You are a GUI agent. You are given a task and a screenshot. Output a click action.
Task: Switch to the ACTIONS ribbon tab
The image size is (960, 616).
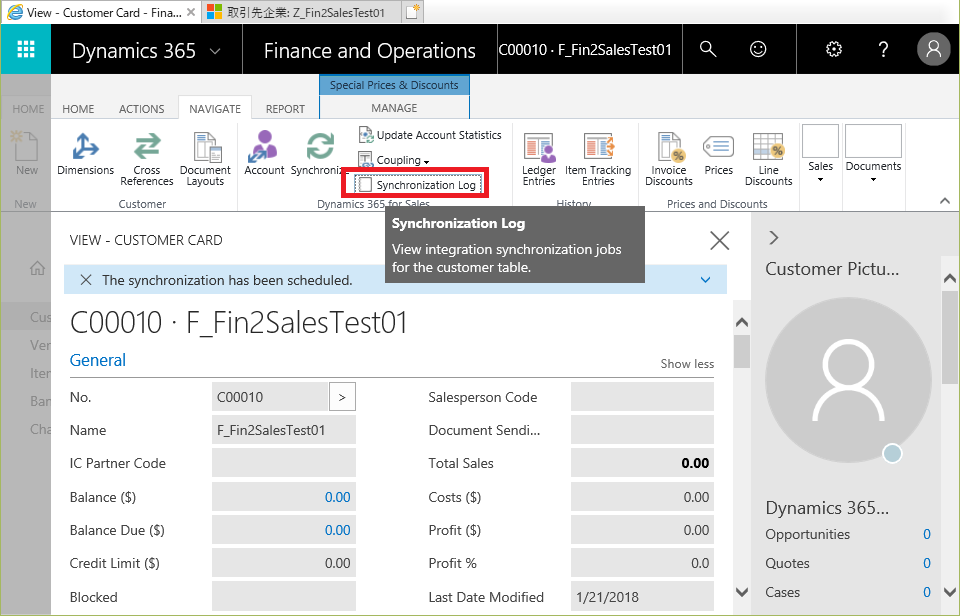(x=141, y=109)
